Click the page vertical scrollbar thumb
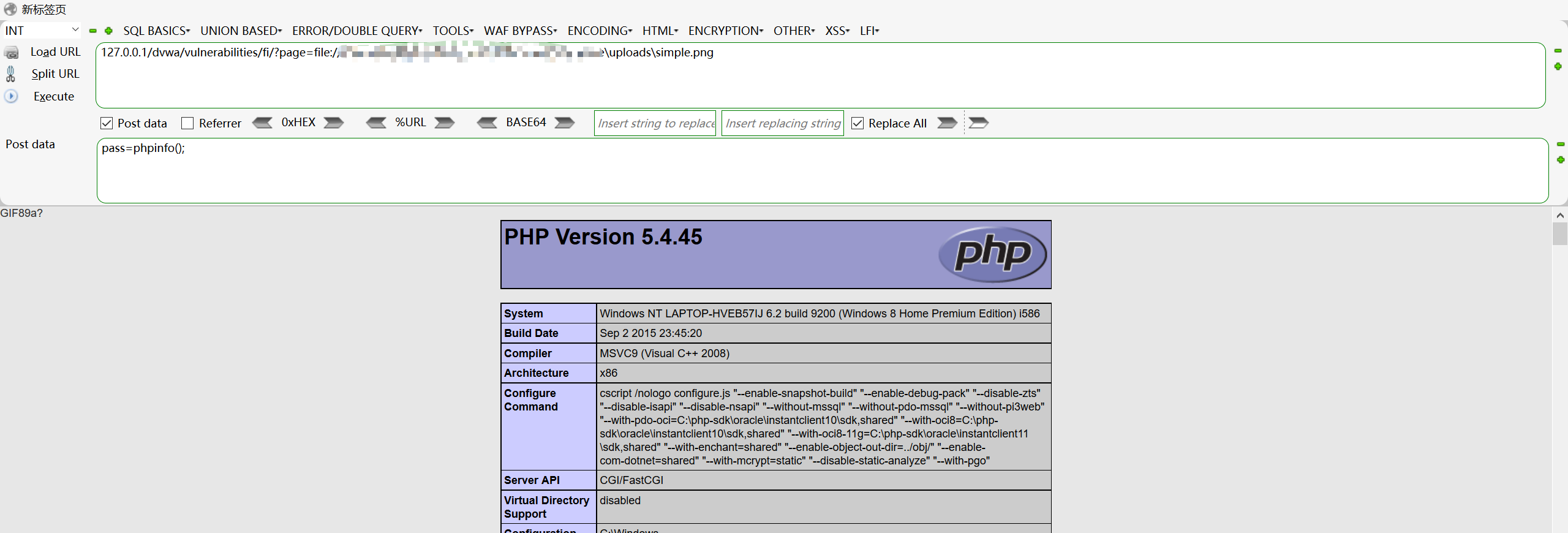 pyautogui.click(x=1560, y=233)
